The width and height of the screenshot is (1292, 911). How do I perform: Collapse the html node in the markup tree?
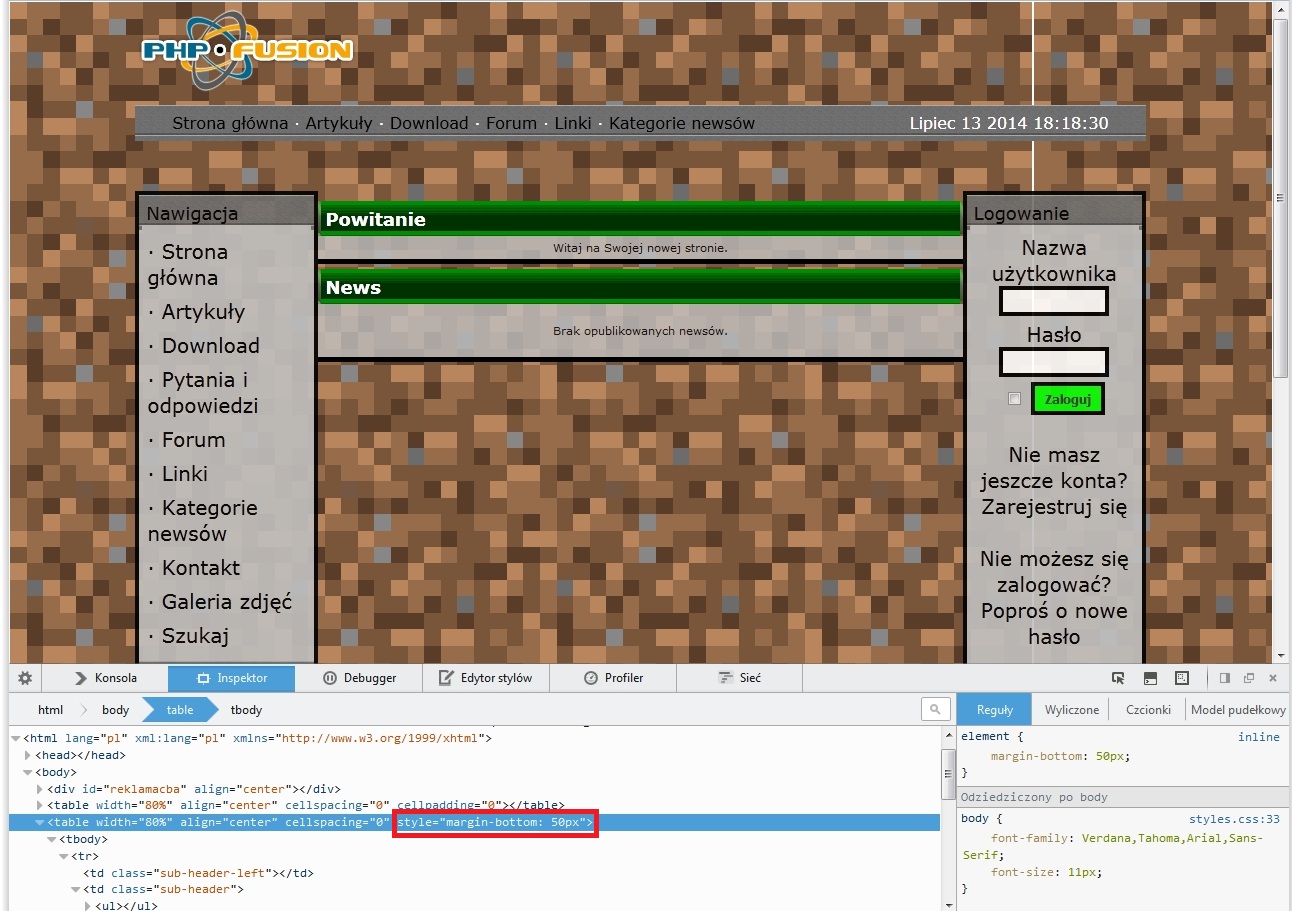15,739
